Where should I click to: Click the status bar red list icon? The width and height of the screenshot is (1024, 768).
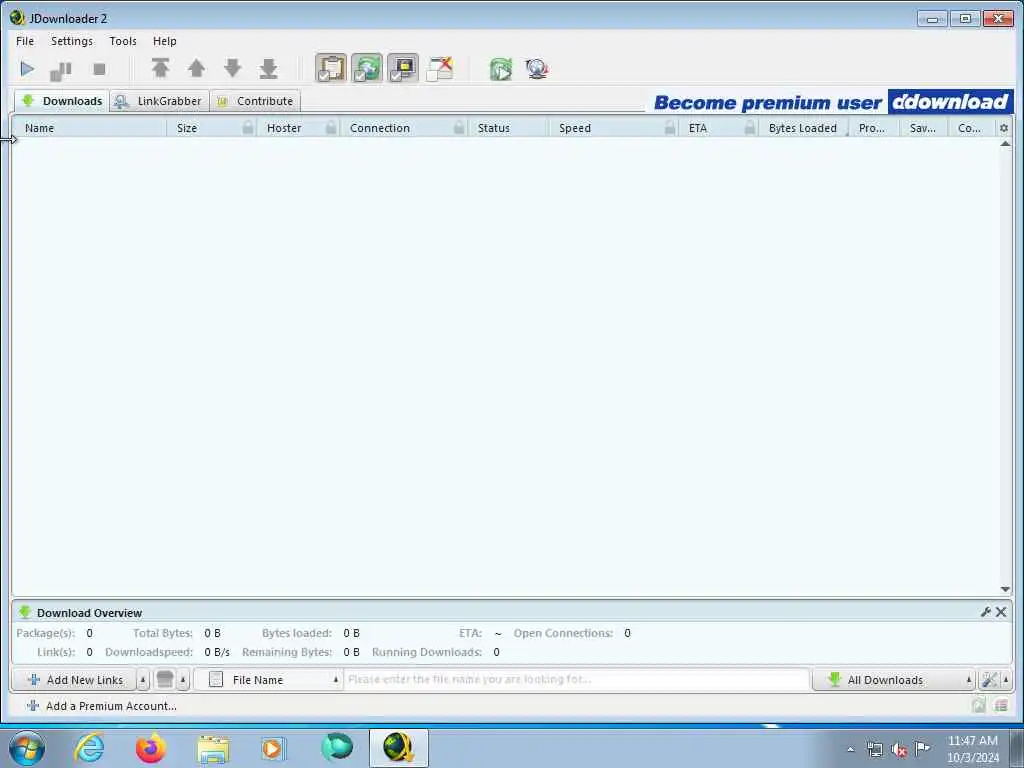coord(1000,705)
